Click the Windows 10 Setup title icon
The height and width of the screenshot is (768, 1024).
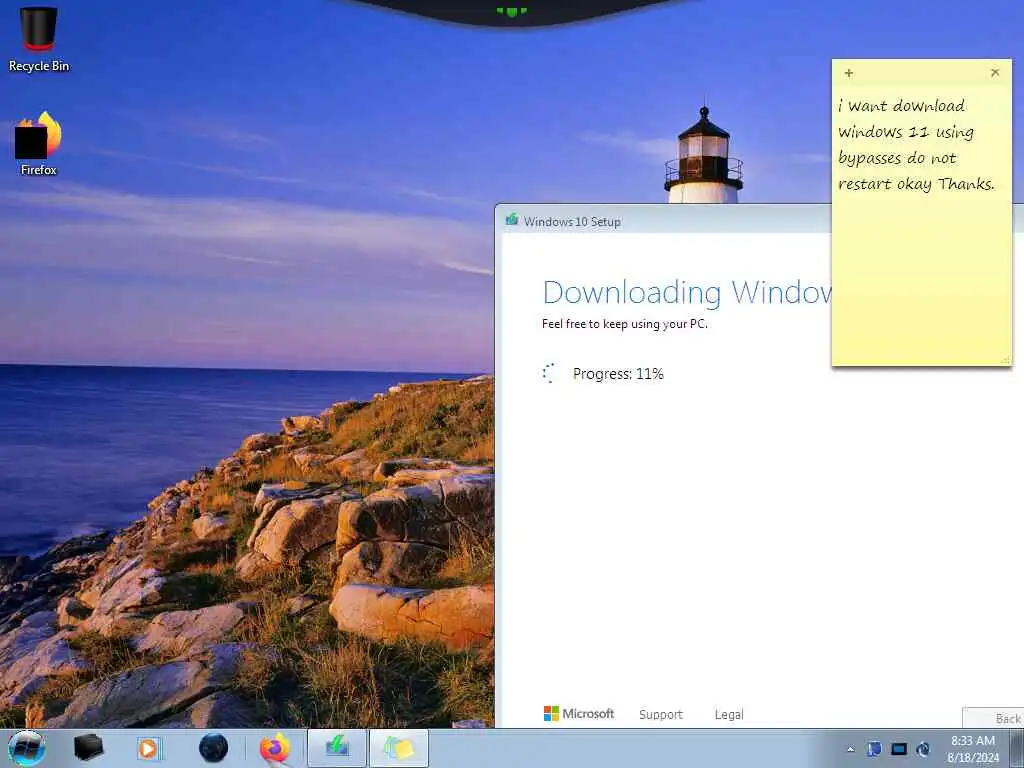click(x=511, y=220)
